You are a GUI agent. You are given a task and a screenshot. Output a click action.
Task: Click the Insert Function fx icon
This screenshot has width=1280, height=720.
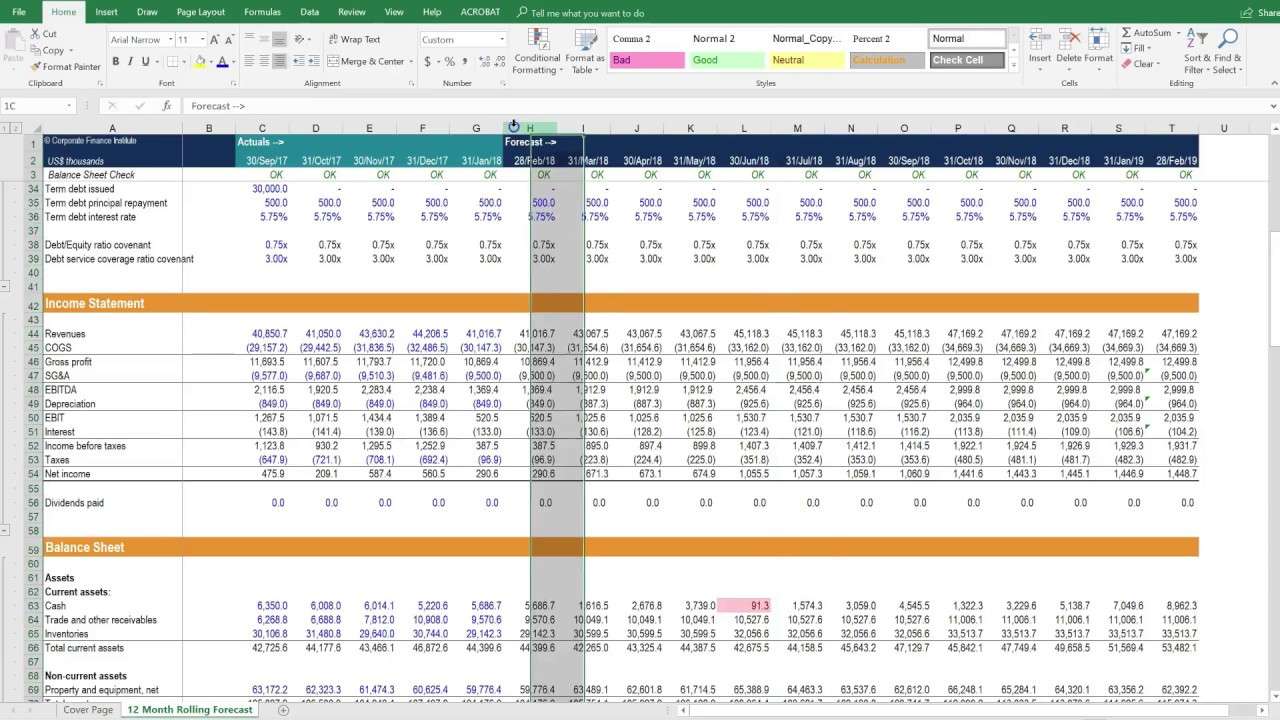click(x=167, y=106)
